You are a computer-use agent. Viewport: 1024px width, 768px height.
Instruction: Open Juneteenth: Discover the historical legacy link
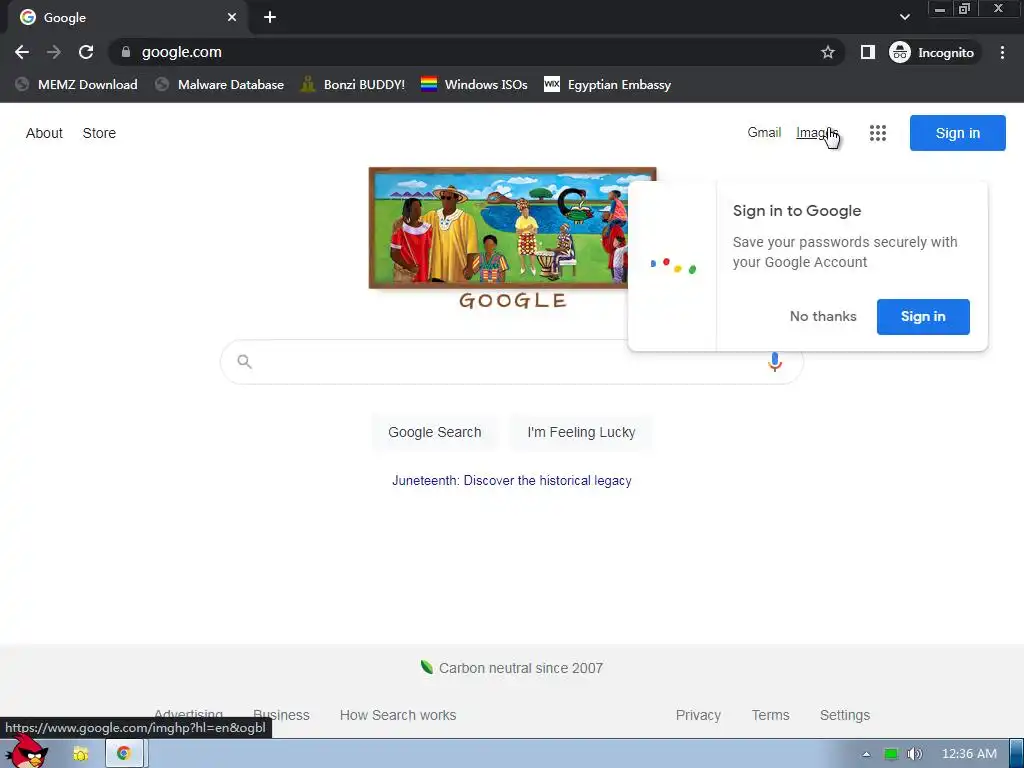pyautogui.click(x=511, y=481)
